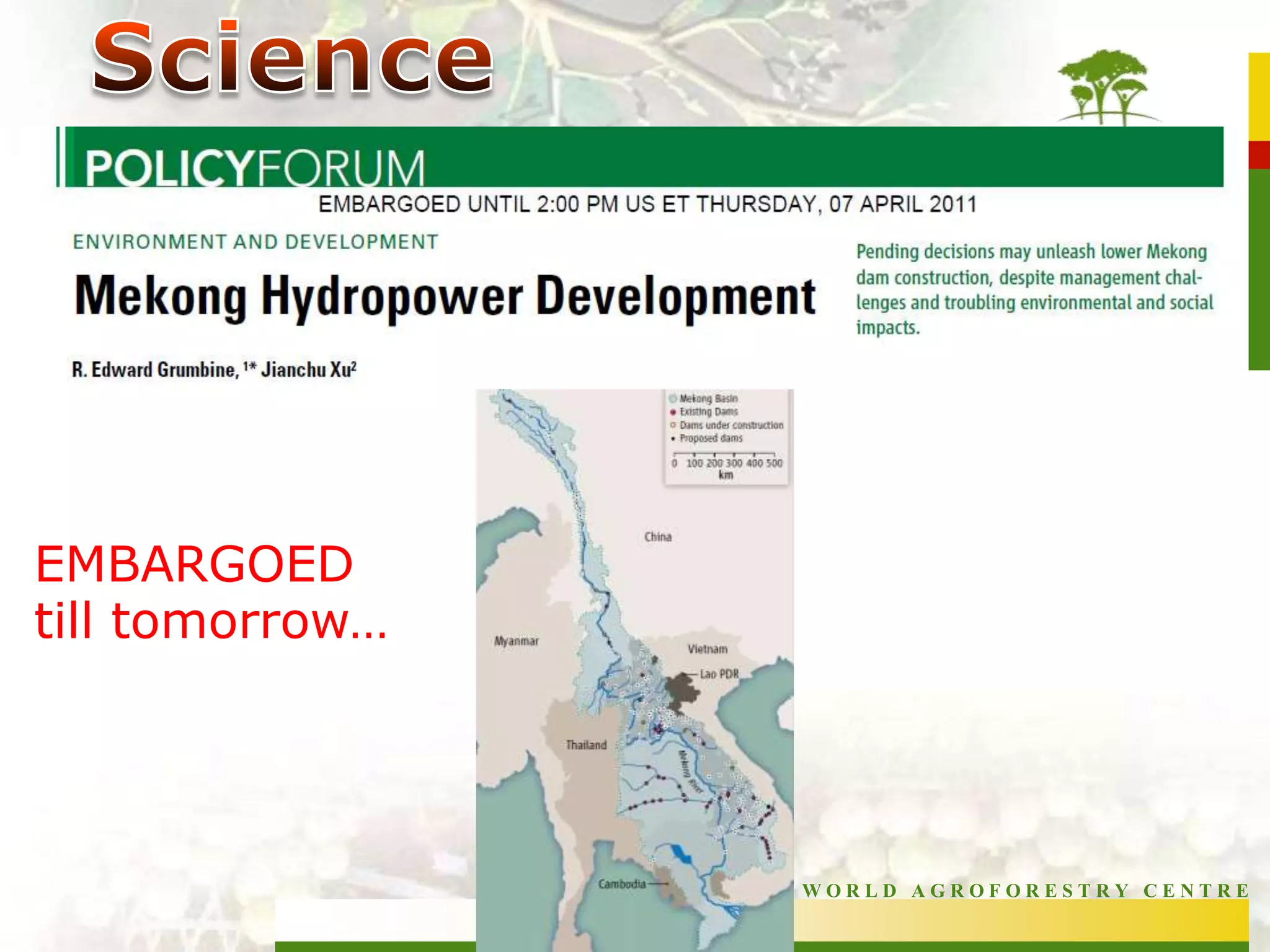
Task: Click the Environment and Development label
Action: coord(255,242)
